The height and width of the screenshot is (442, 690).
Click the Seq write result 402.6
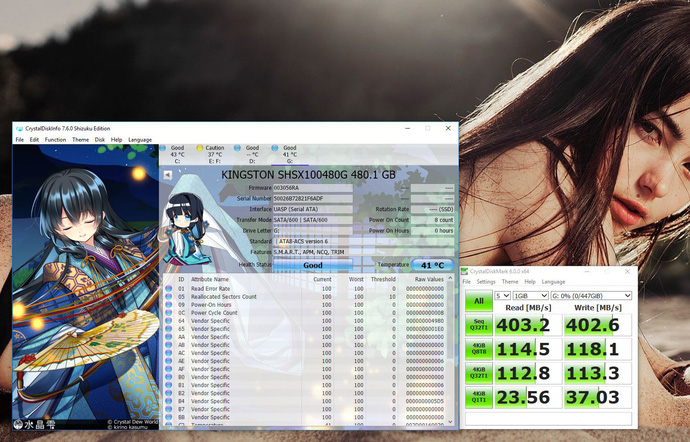coord(598,325)
